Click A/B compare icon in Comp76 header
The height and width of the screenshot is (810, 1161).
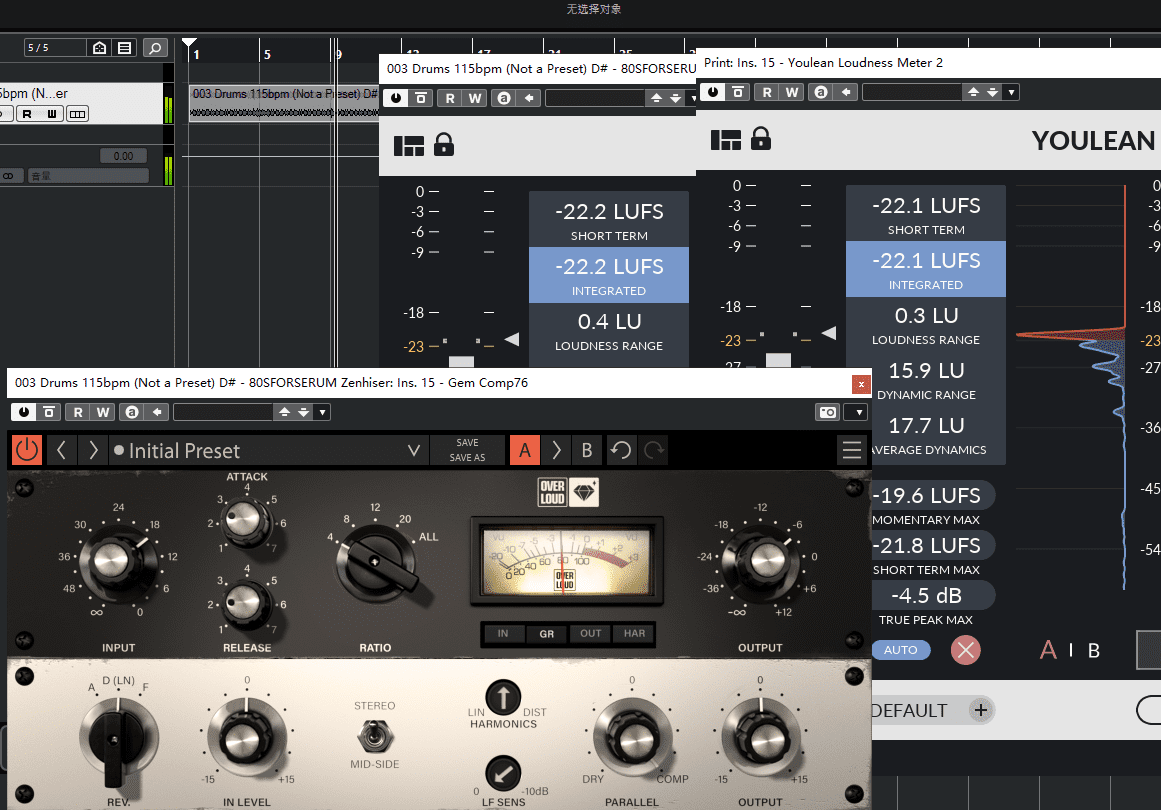coord(132,412)
